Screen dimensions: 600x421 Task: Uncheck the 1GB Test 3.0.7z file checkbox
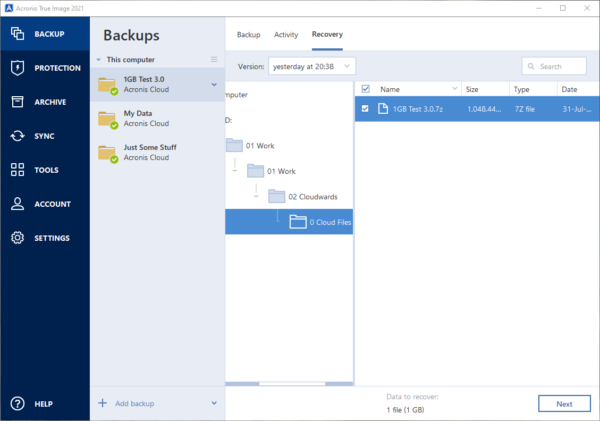(x=365, y=109)
